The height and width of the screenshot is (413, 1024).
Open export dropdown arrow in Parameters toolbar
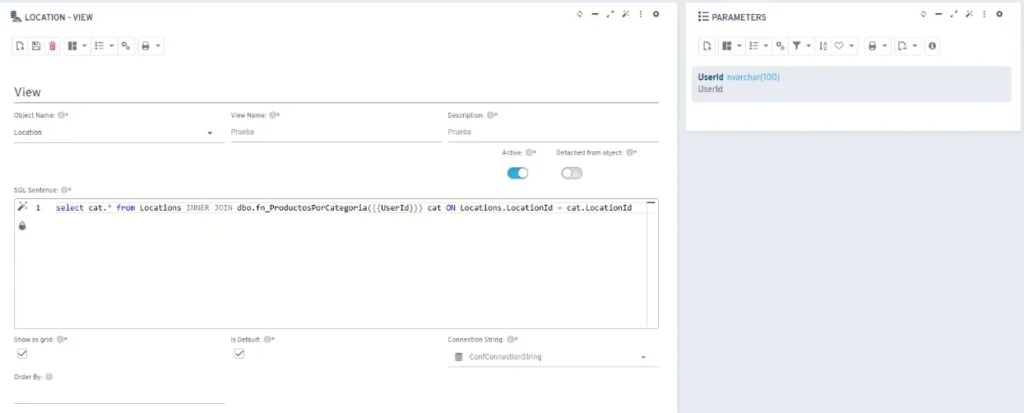pyautogui.click(x=915, y=46)
